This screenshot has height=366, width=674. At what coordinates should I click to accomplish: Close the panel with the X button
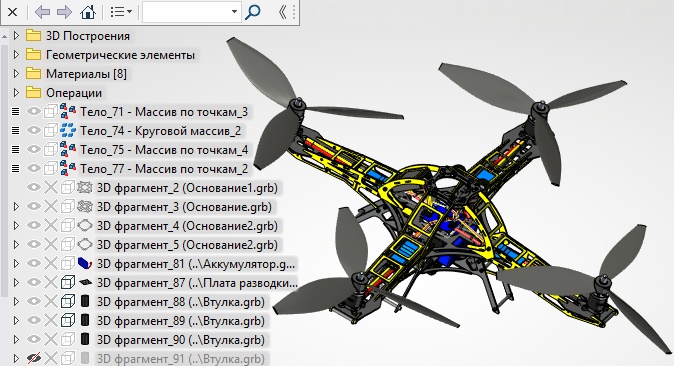click(x=12, y=12)
